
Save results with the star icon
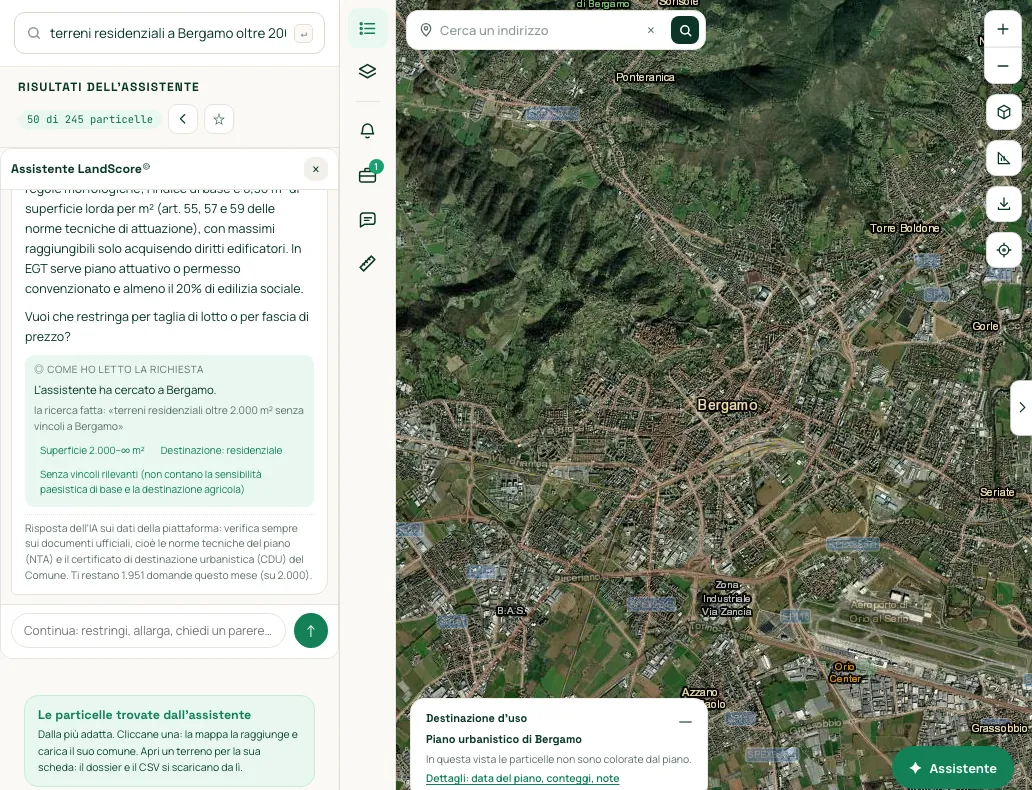click(219, 119)
